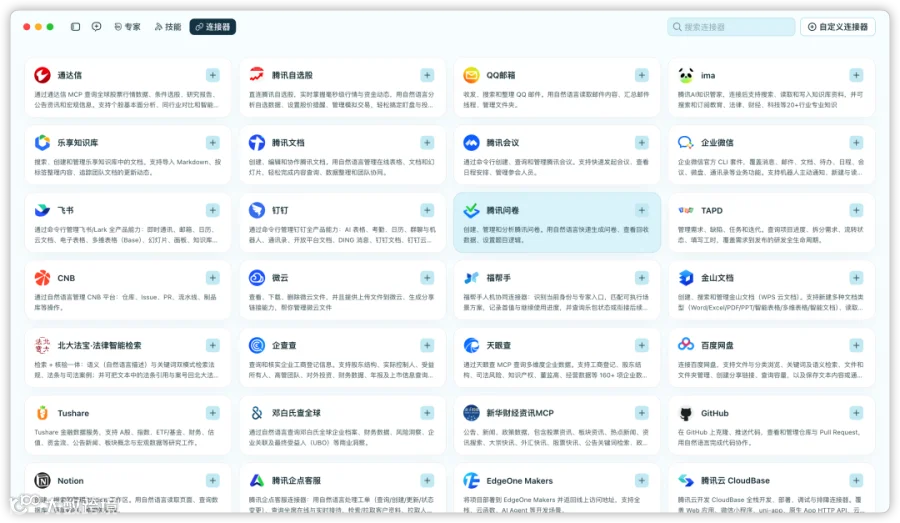Add the 企查查 connector
900x523 pixels.
click(427, 345)
